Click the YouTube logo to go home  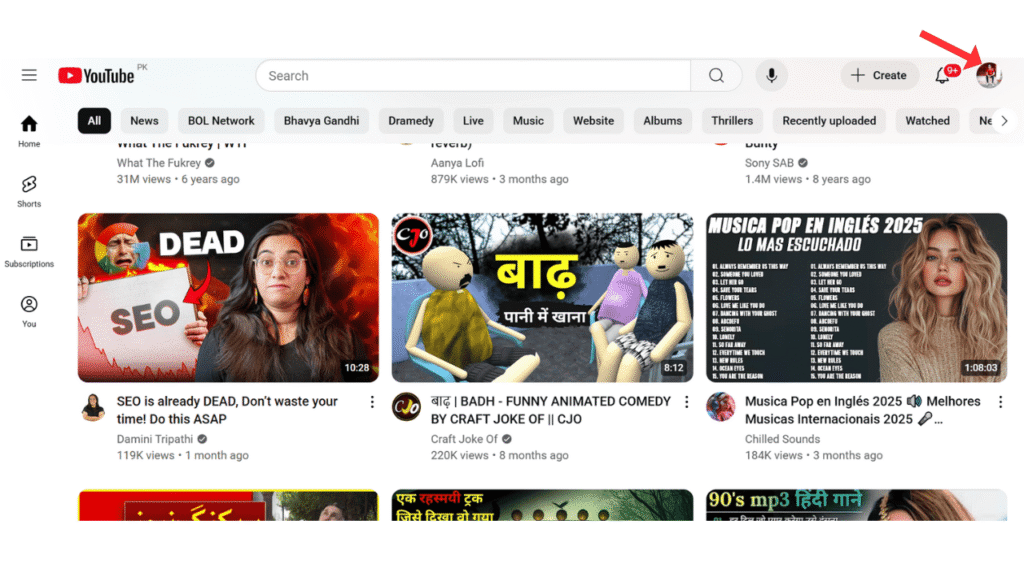97,74
